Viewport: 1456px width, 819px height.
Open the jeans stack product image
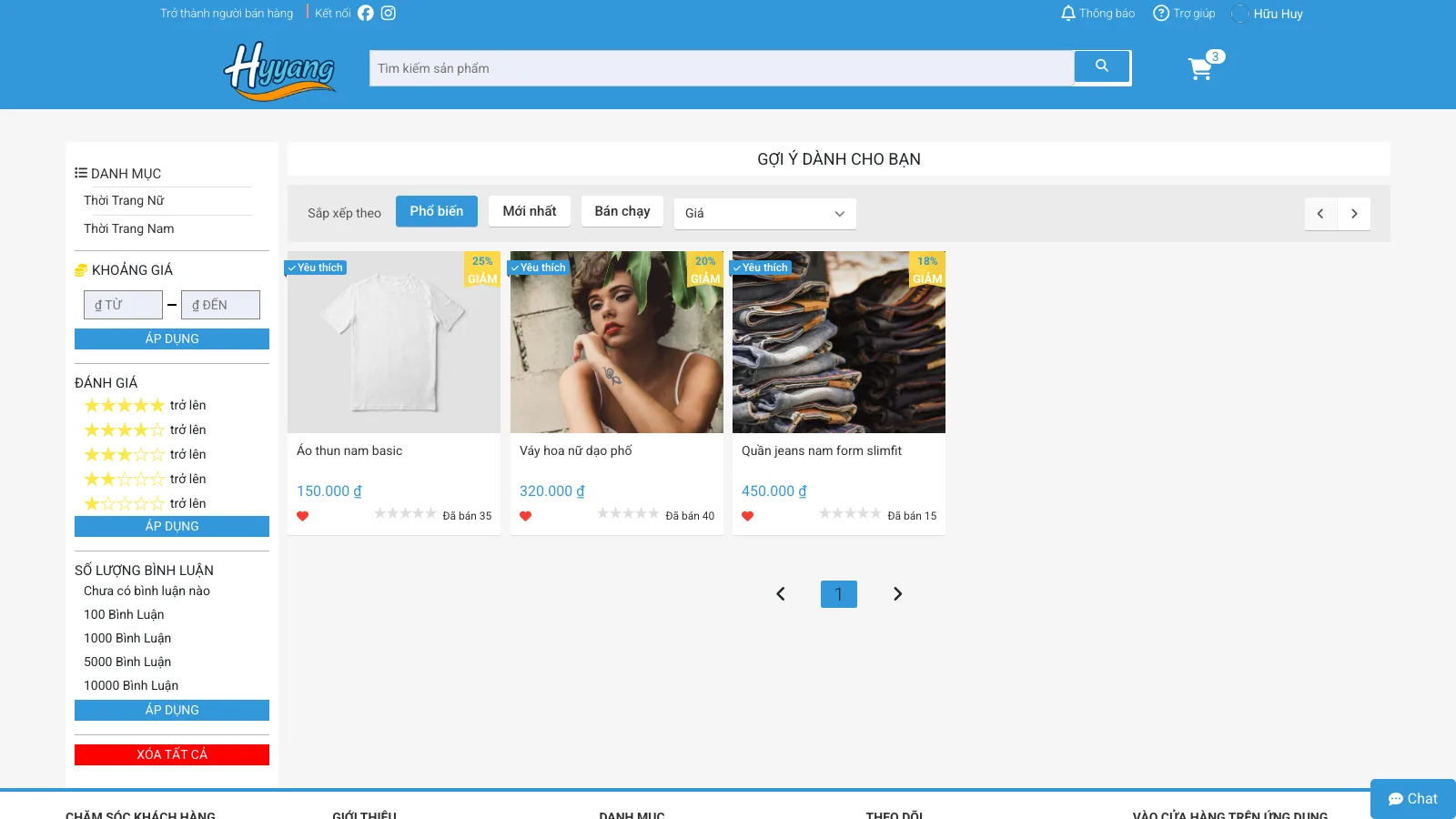click(x=839, y=342)
